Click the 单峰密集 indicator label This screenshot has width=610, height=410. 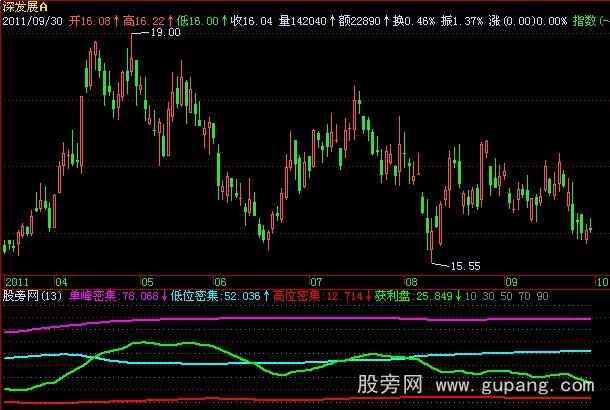coord(97,296)
